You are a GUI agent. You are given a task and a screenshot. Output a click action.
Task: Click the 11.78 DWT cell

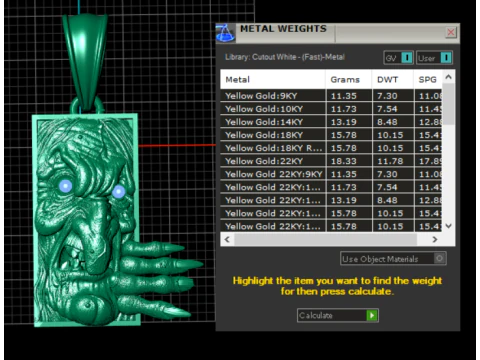(x=393, y=161)
